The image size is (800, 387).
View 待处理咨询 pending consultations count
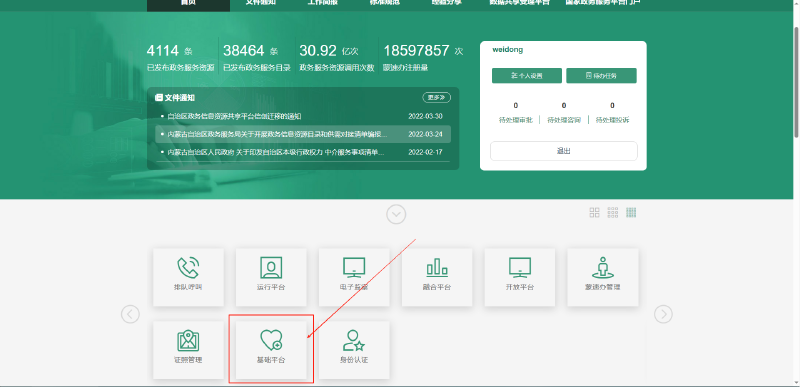pyautogui.click(x=564, y=113)
